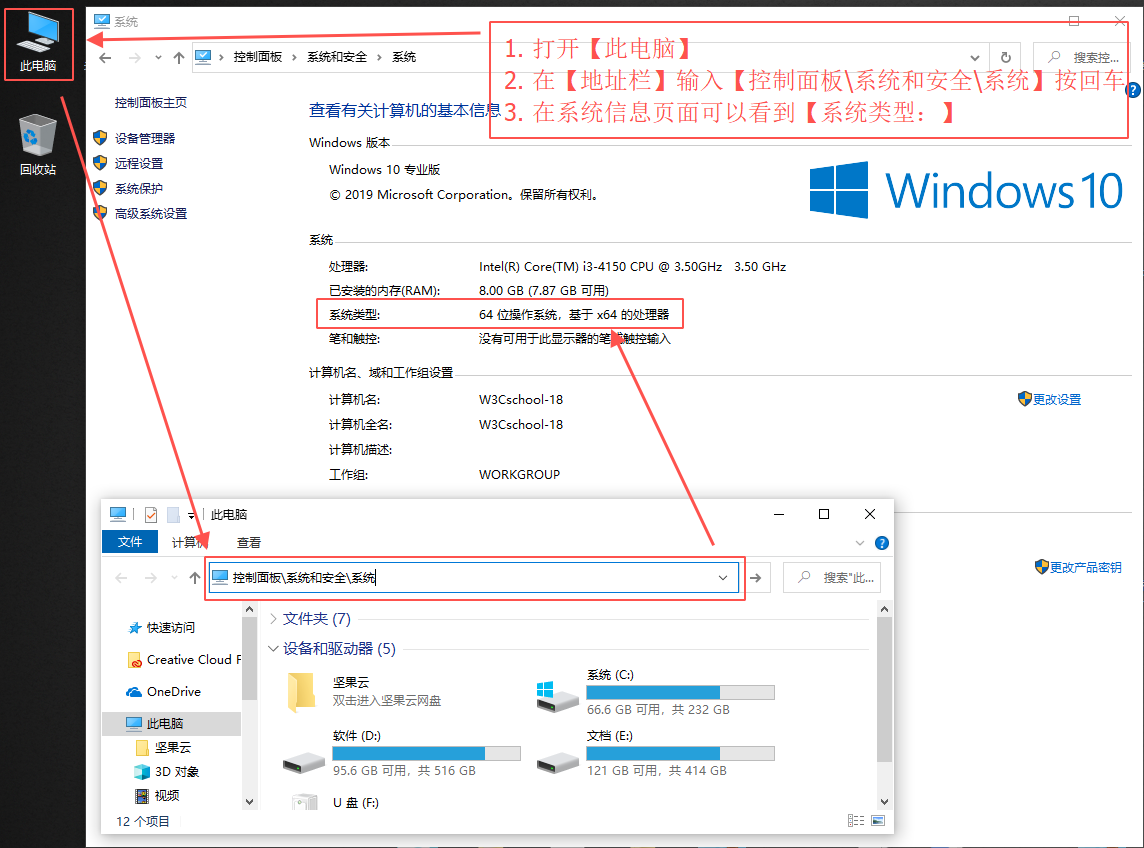
Task: Click 系统和安全 breadcrumb segment
Action: pos(337,57)
